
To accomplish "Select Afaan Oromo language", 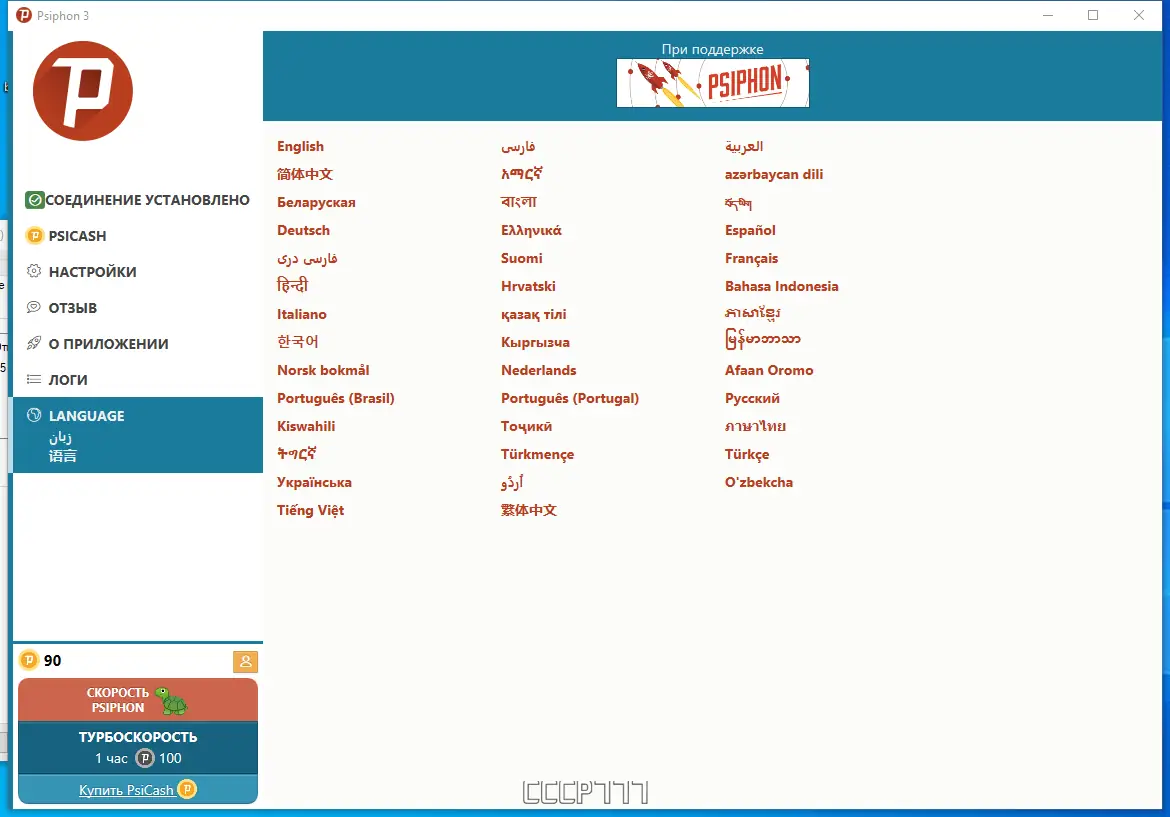I will 769,370.
